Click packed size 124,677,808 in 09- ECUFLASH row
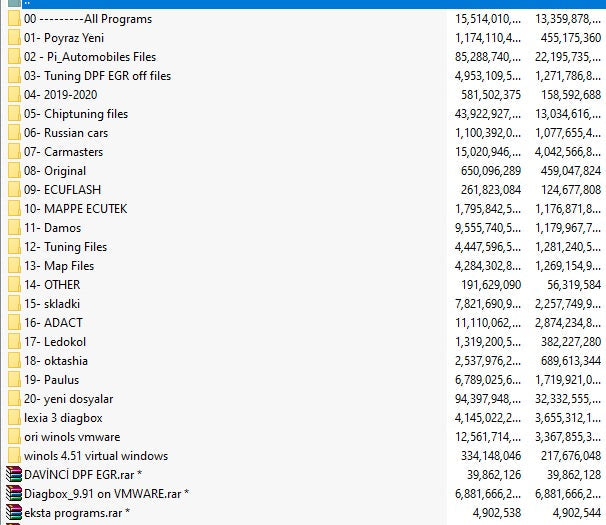 click(564, 190)
